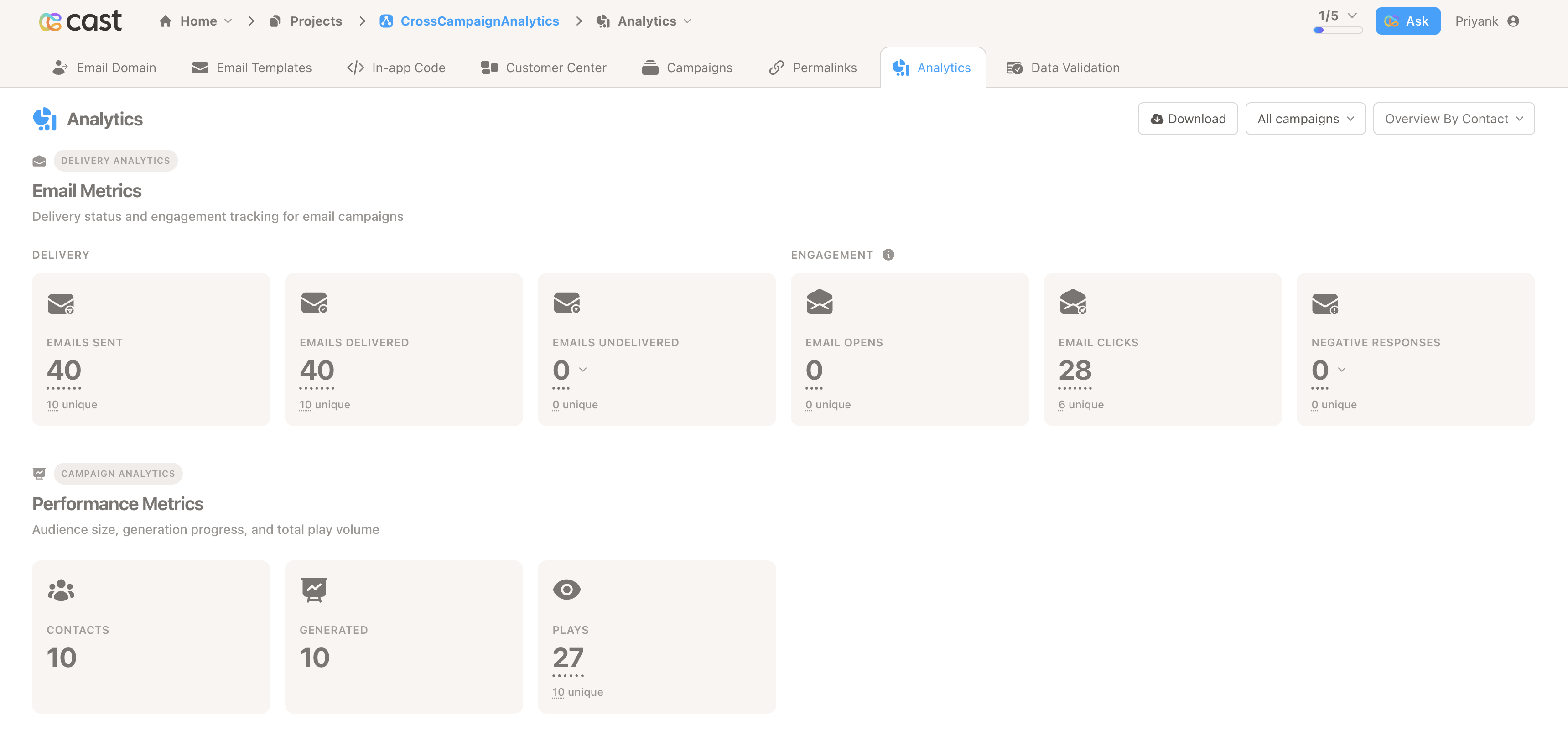This screenshot has width=1568, height=731.
Task: Go to the Permalinks tab
Action: point(813,68)
